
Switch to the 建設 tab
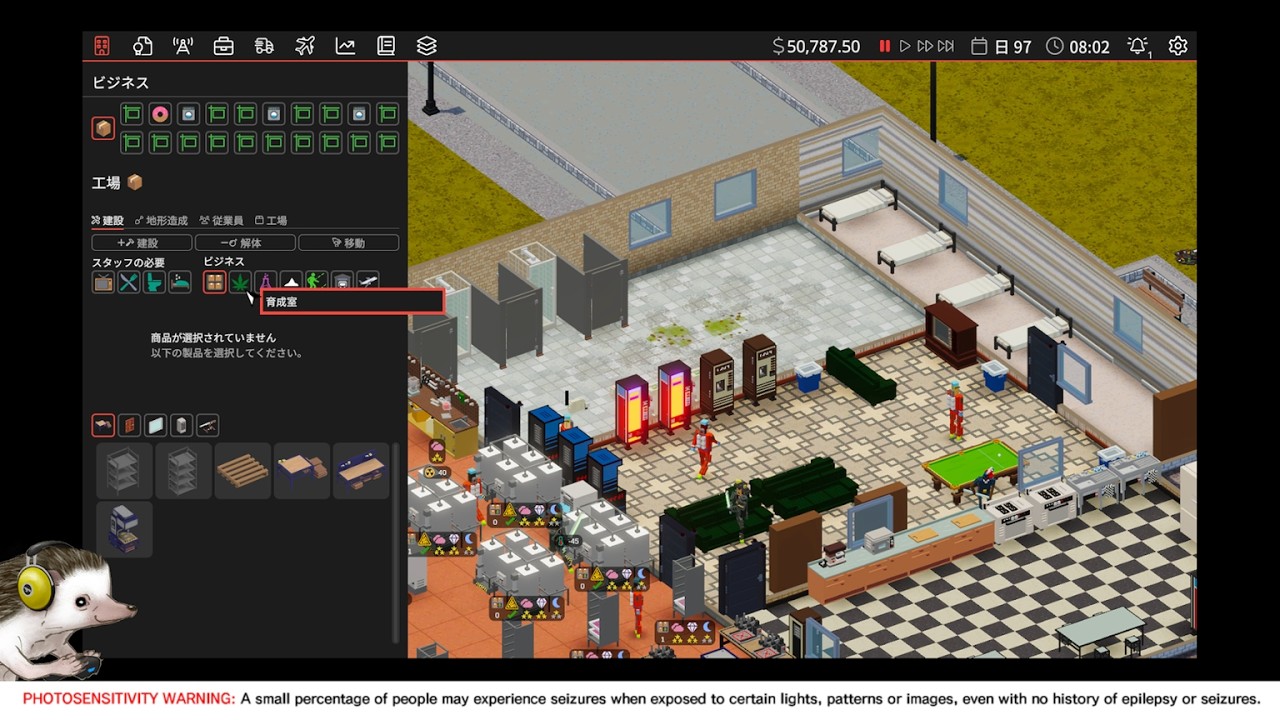tap(108, 220)
